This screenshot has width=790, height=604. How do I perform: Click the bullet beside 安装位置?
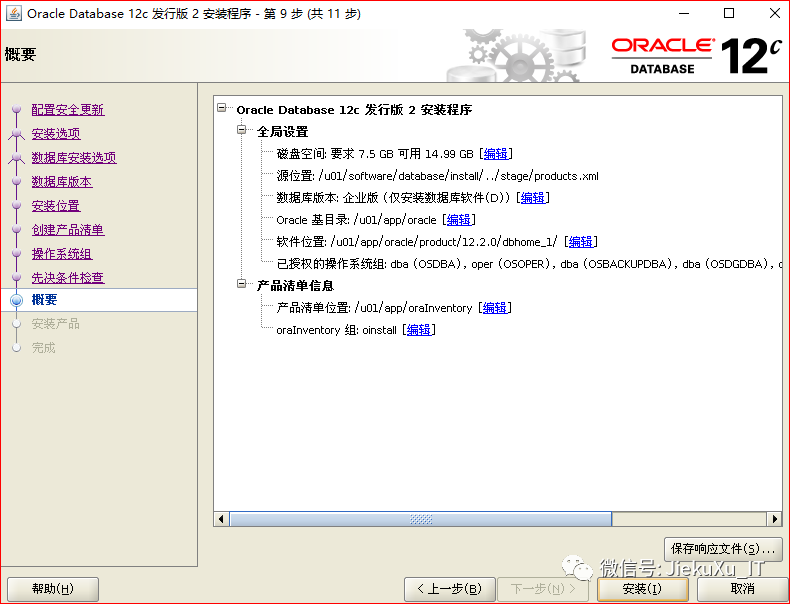point(17,206)
